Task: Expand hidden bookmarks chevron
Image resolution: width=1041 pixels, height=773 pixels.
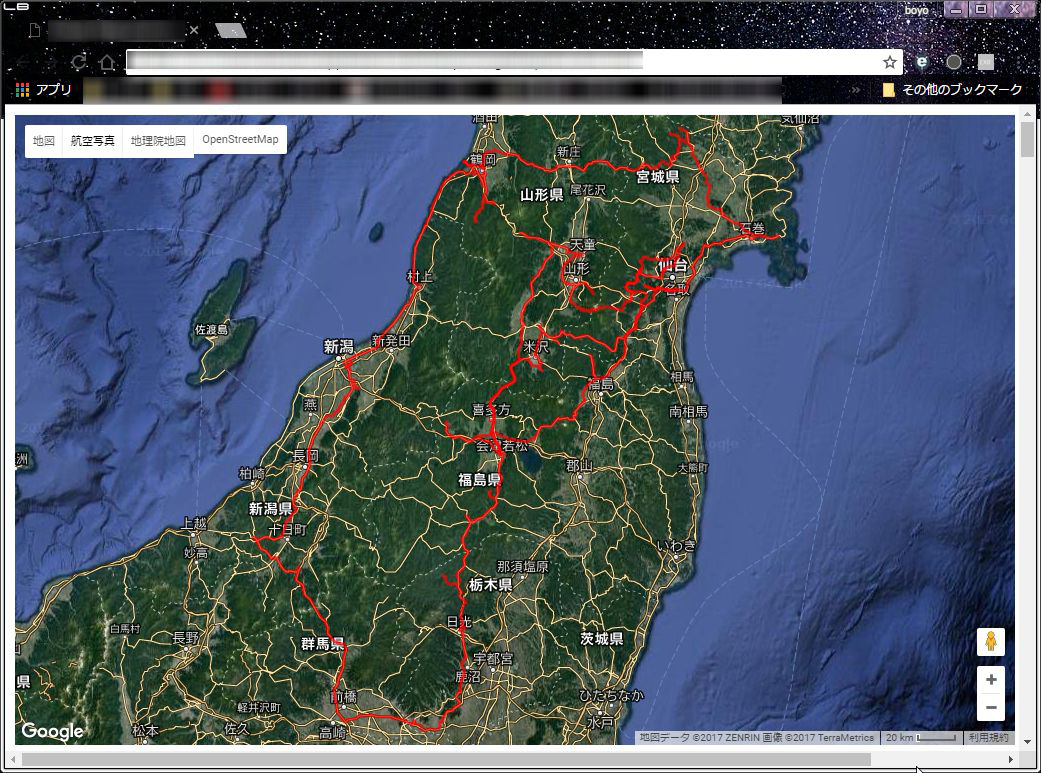Action: [x=856, y=90]
